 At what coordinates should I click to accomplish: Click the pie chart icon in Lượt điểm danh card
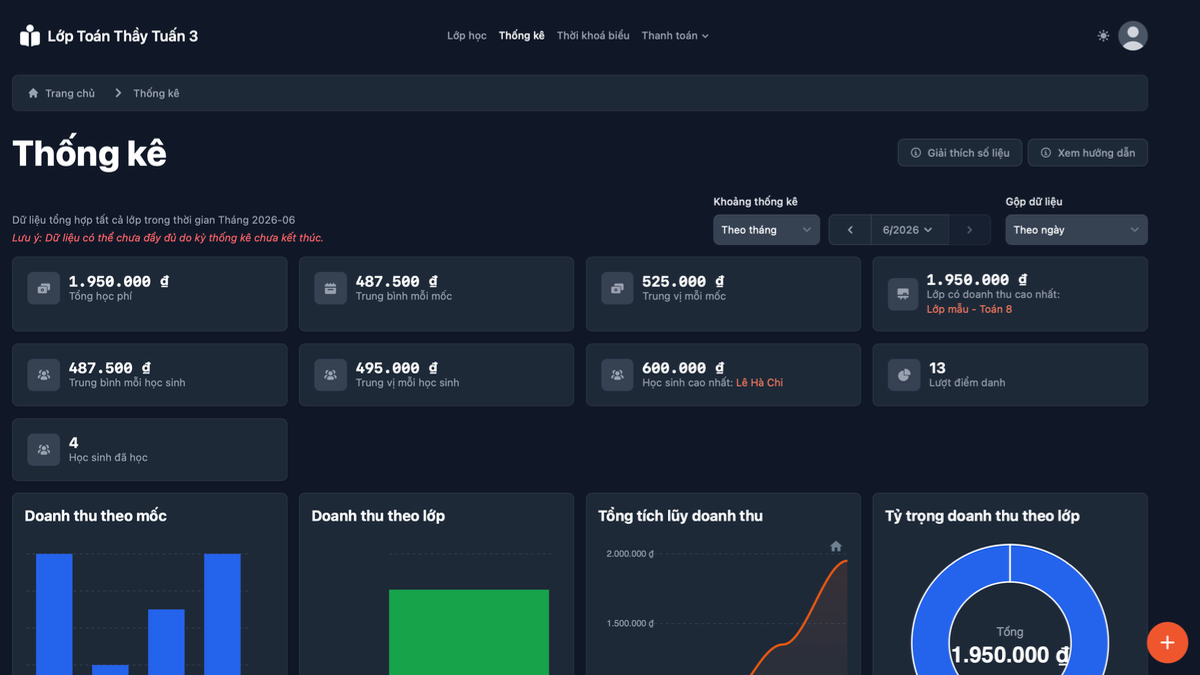tap(904, 375)
